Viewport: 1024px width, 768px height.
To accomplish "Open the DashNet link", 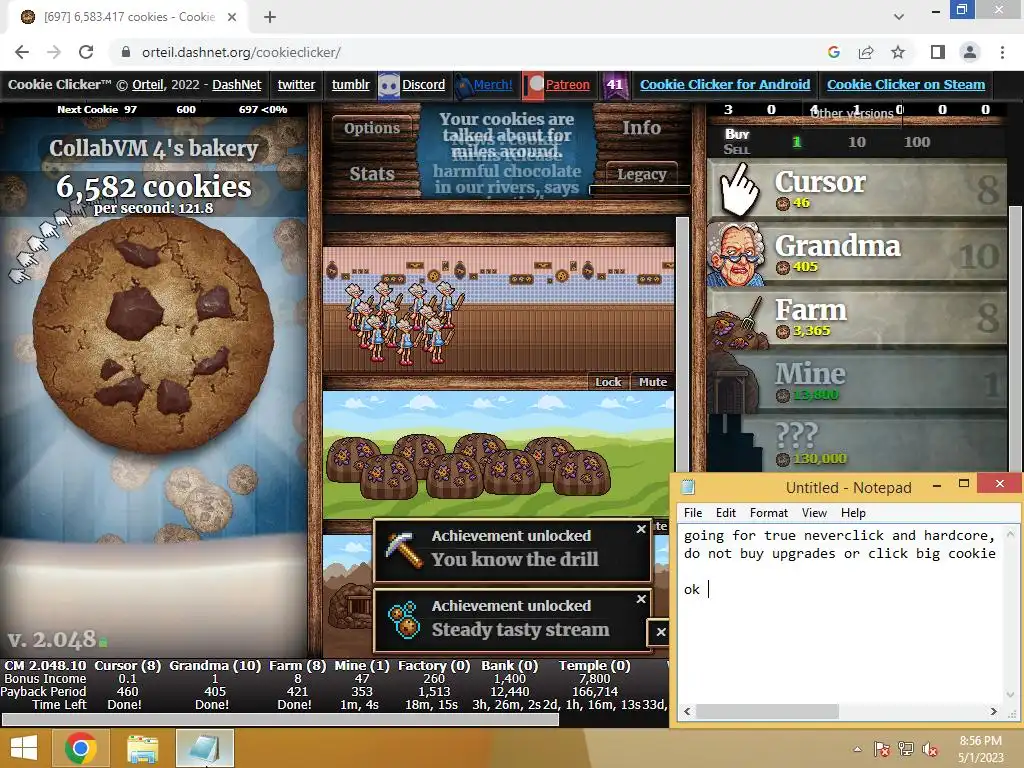I will pos(236,85).
